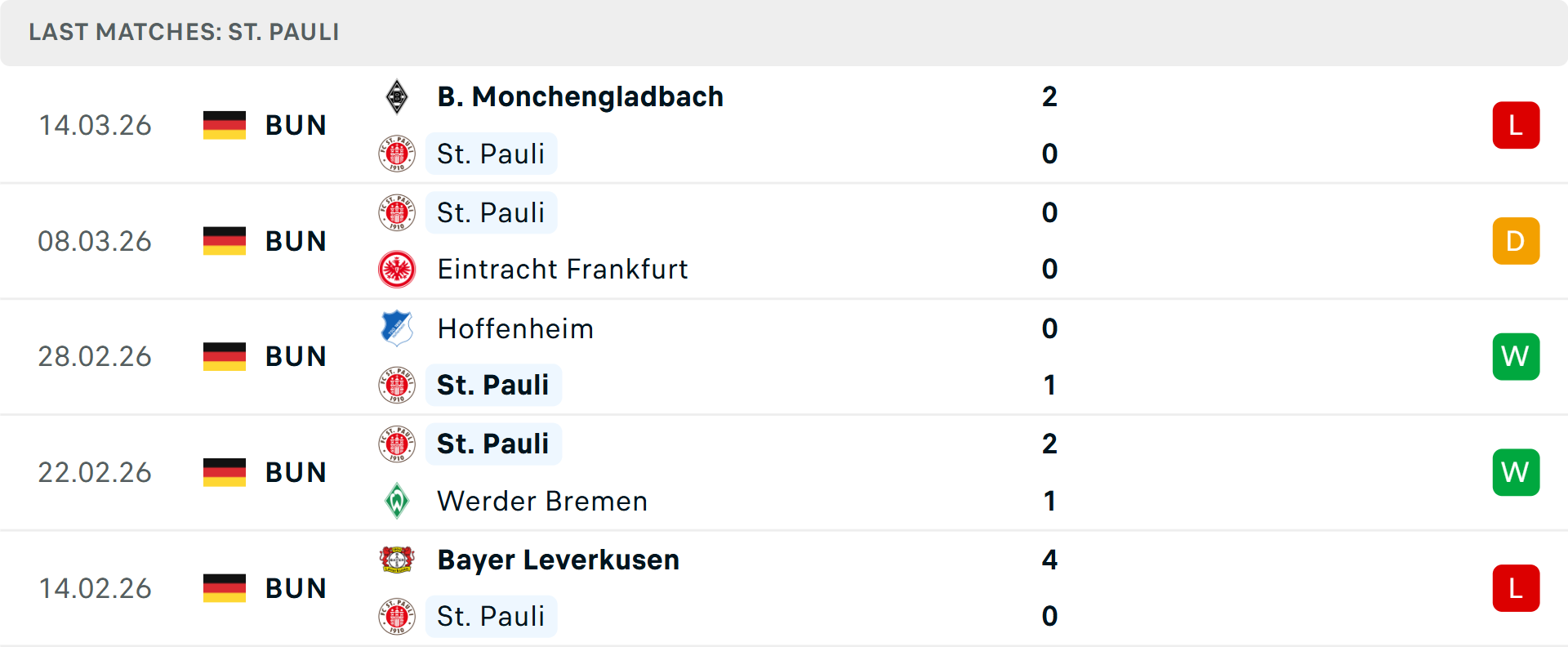
Task: Click the Bayer Leverkusen club crest
Action: click(397, 560)
